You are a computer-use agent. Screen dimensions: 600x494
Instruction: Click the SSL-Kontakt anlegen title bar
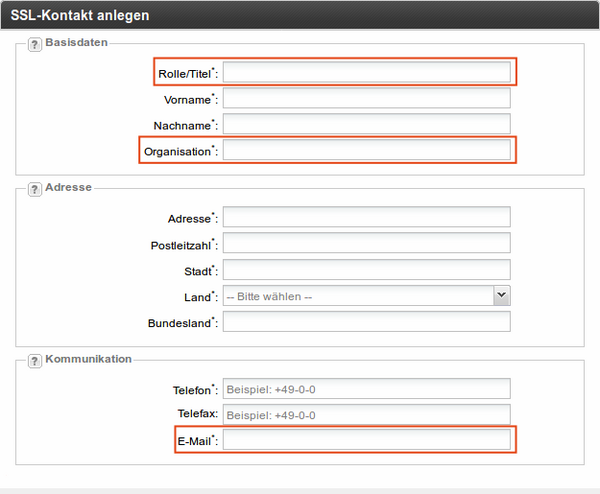pyautogui.click(x=300, y=15)
